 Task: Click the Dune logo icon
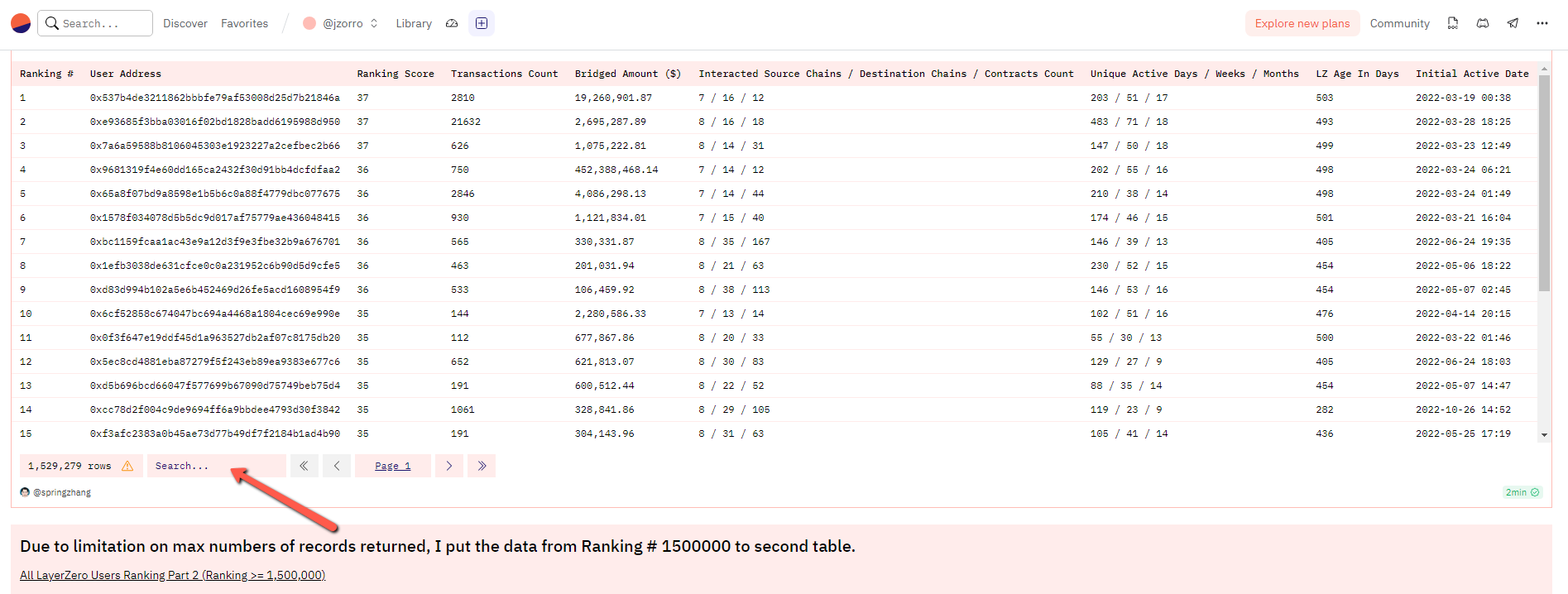[21, 23]
